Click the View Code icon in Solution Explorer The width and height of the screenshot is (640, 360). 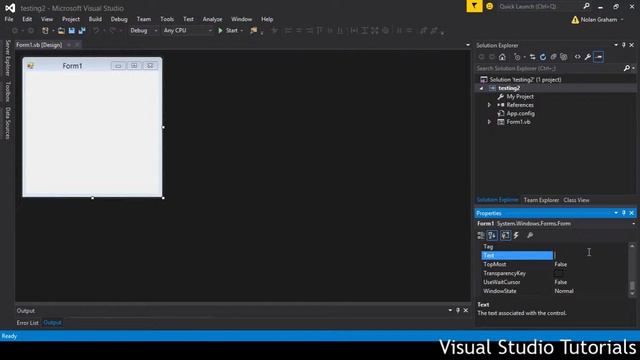click(x=578, y=57)
